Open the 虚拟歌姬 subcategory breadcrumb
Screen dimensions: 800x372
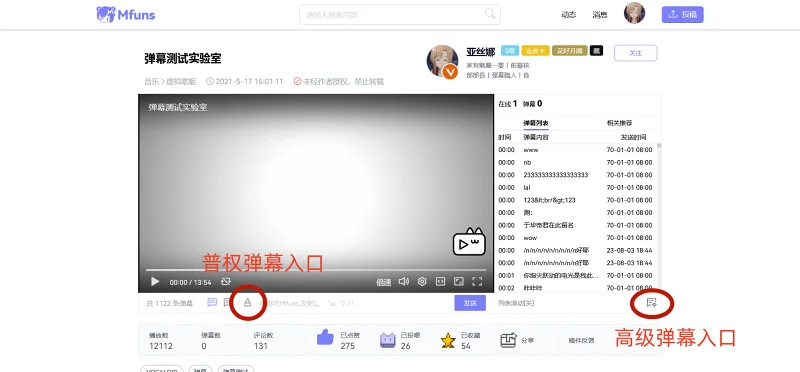pos(181,82)
